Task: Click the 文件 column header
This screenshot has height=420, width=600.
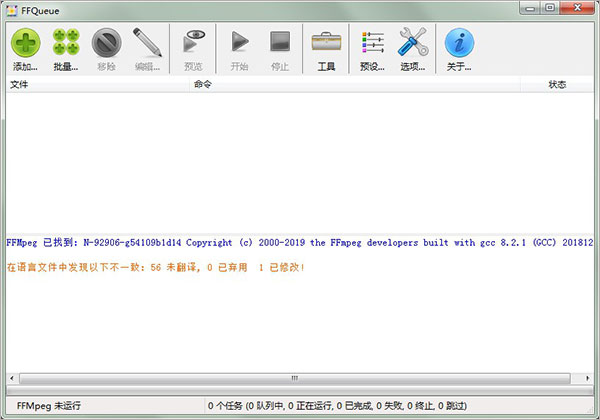Action: click(98, 85)
